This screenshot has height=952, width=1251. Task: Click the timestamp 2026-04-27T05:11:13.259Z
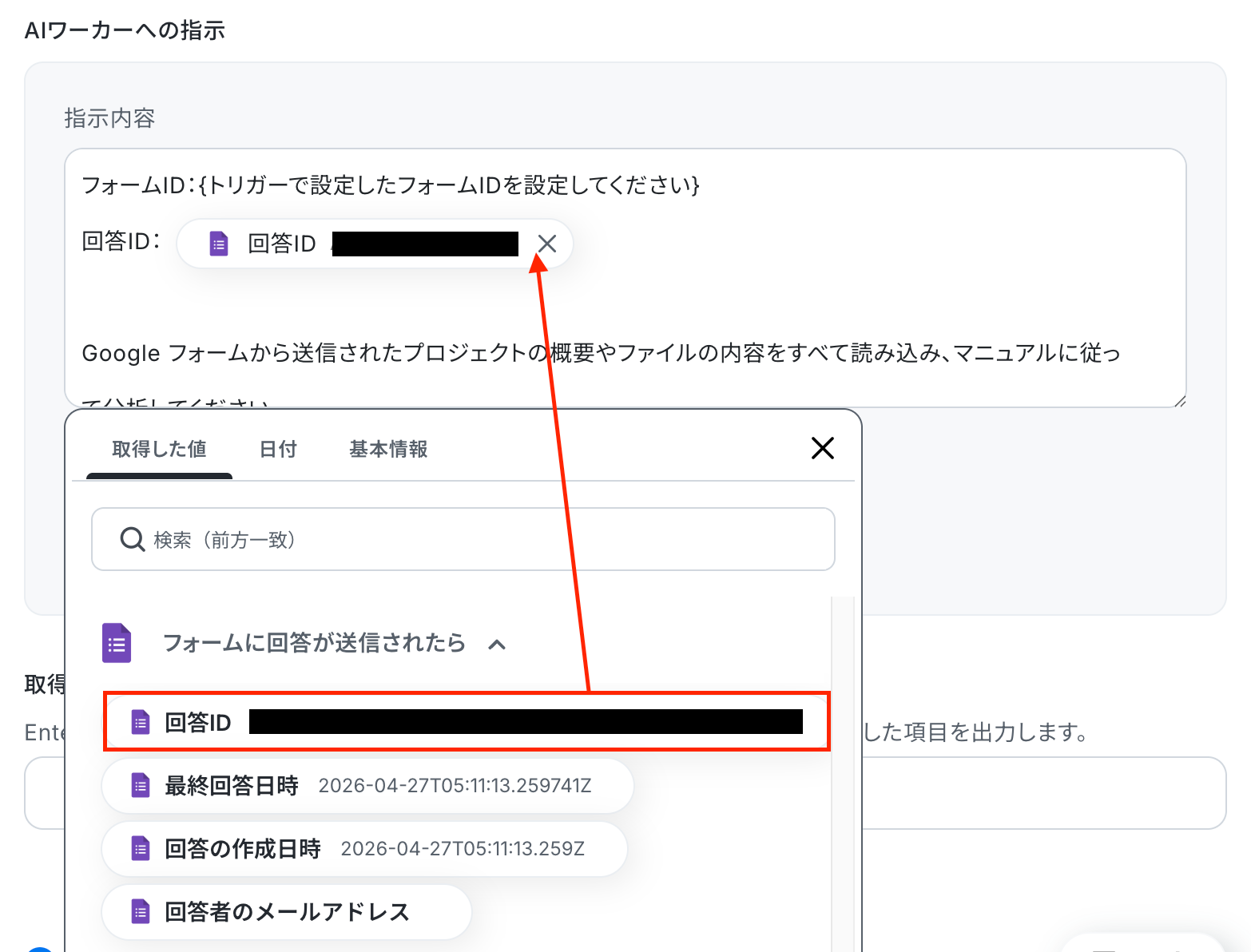click(463, 849)
